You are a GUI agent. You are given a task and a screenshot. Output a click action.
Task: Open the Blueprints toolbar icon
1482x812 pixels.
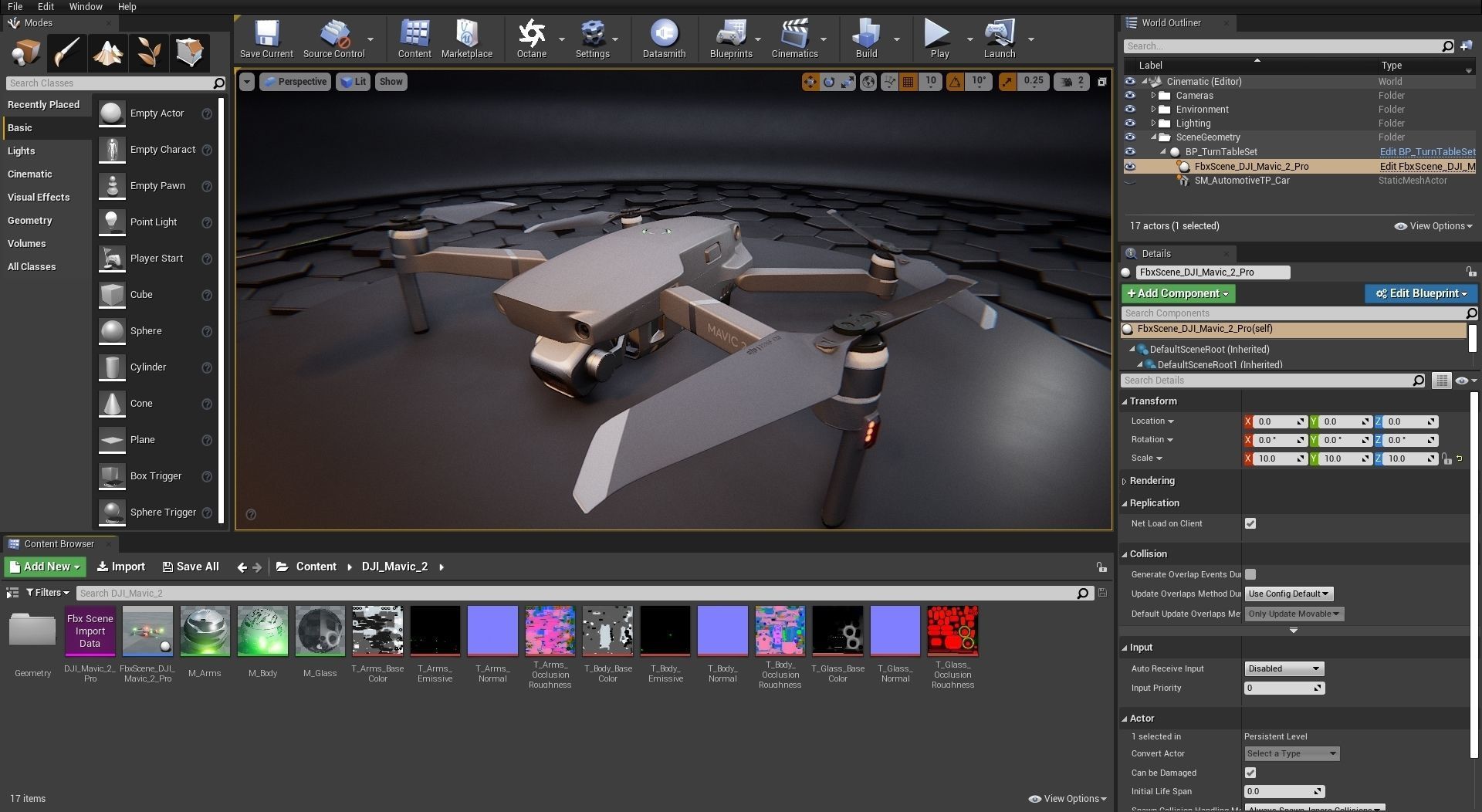731,39
